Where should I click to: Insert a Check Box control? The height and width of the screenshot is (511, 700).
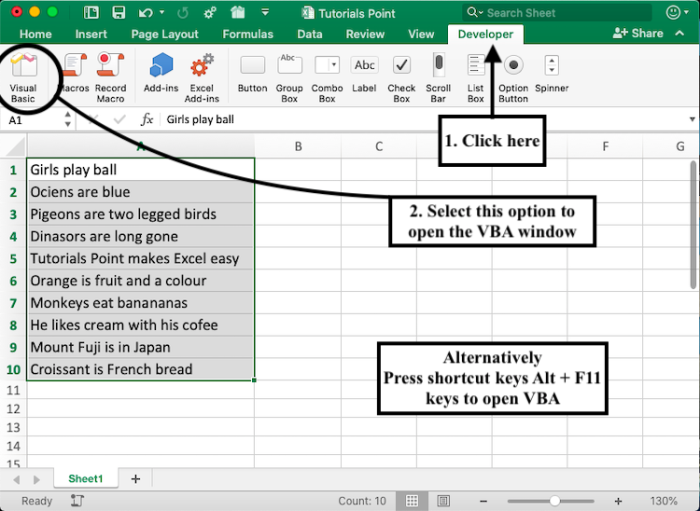(401, 77)
